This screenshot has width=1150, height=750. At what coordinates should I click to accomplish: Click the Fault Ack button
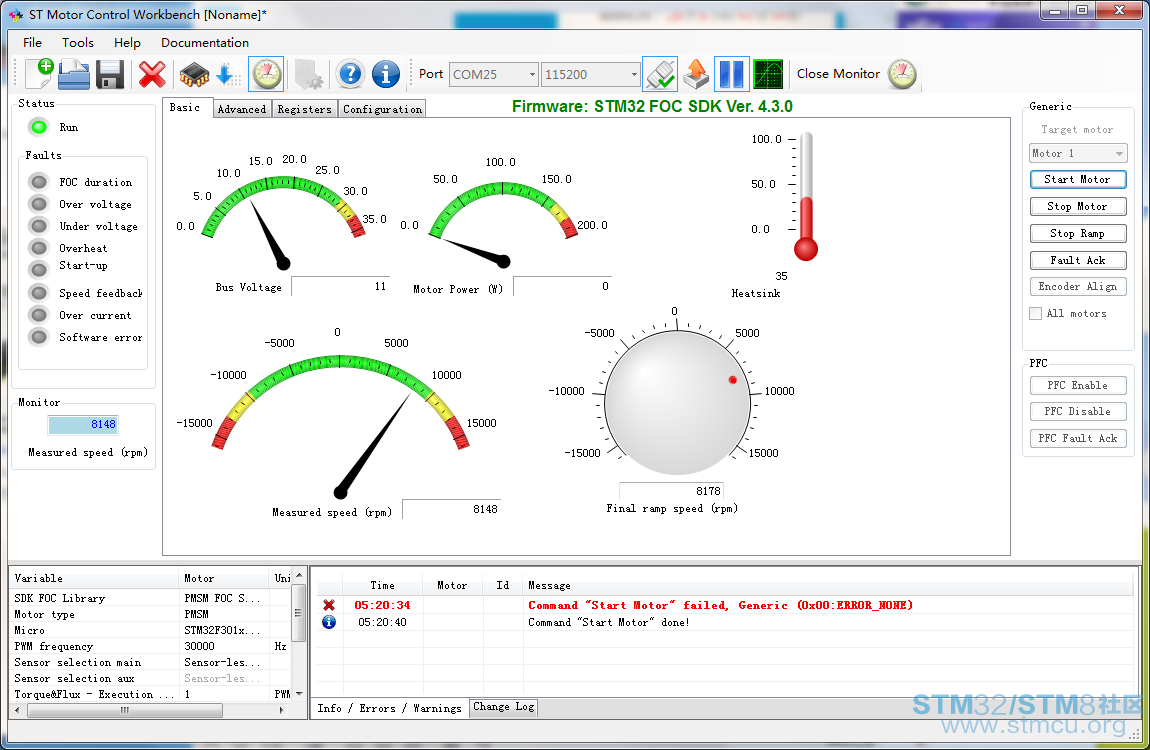click(1077, 260)
